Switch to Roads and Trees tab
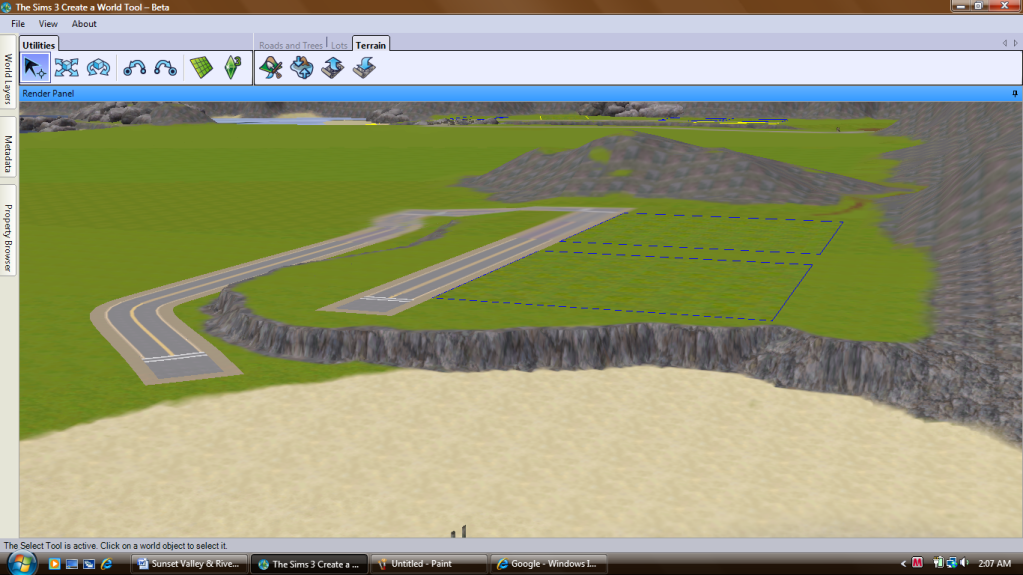The image size is (1023, 575). (x=290, y=45)
